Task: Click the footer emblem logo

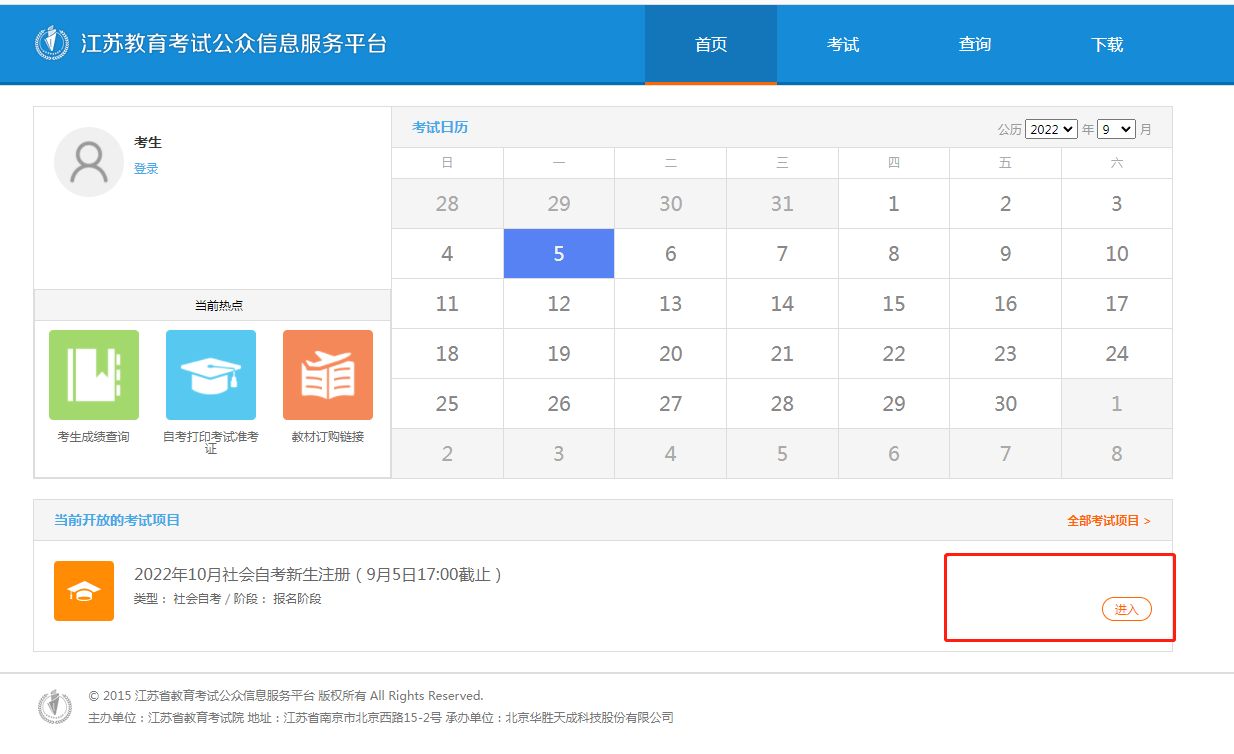Action: 55,706
